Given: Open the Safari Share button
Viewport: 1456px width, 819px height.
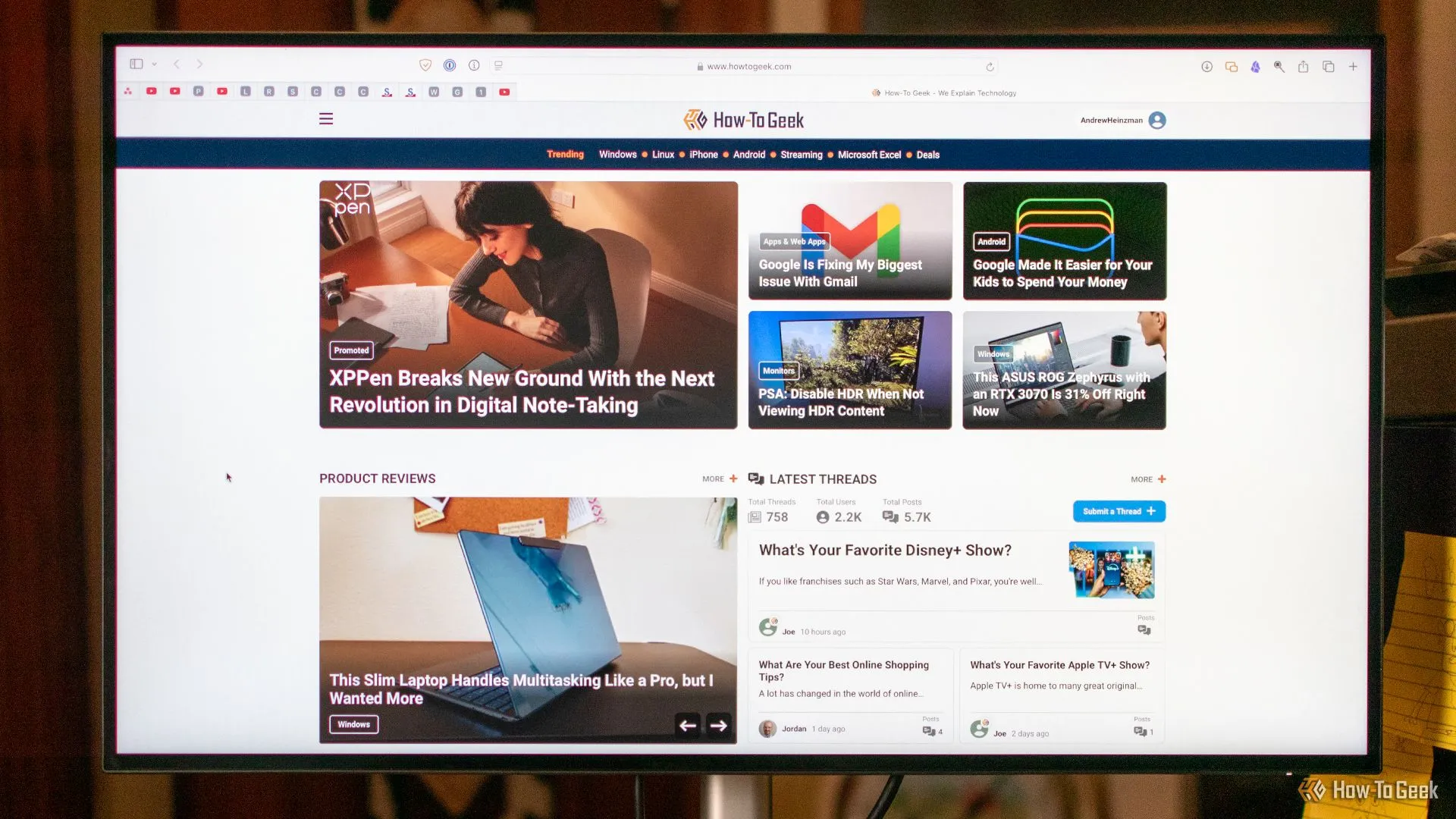Looking at the screenshot, I should (x=1303, y=67).
